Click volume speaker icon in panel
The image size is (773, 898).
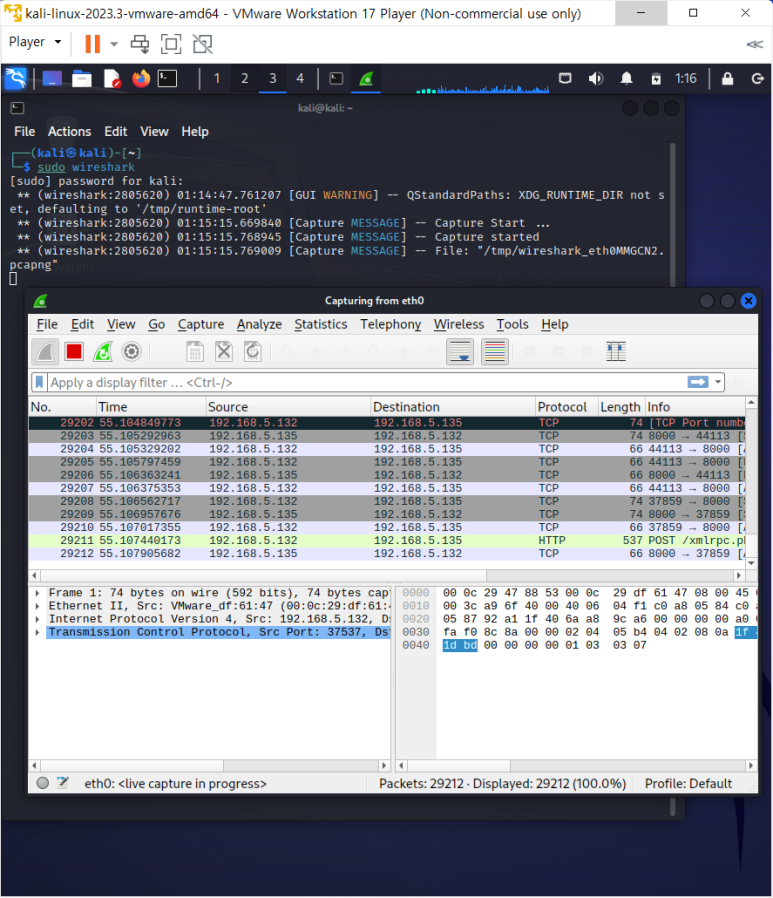[596, 78]
